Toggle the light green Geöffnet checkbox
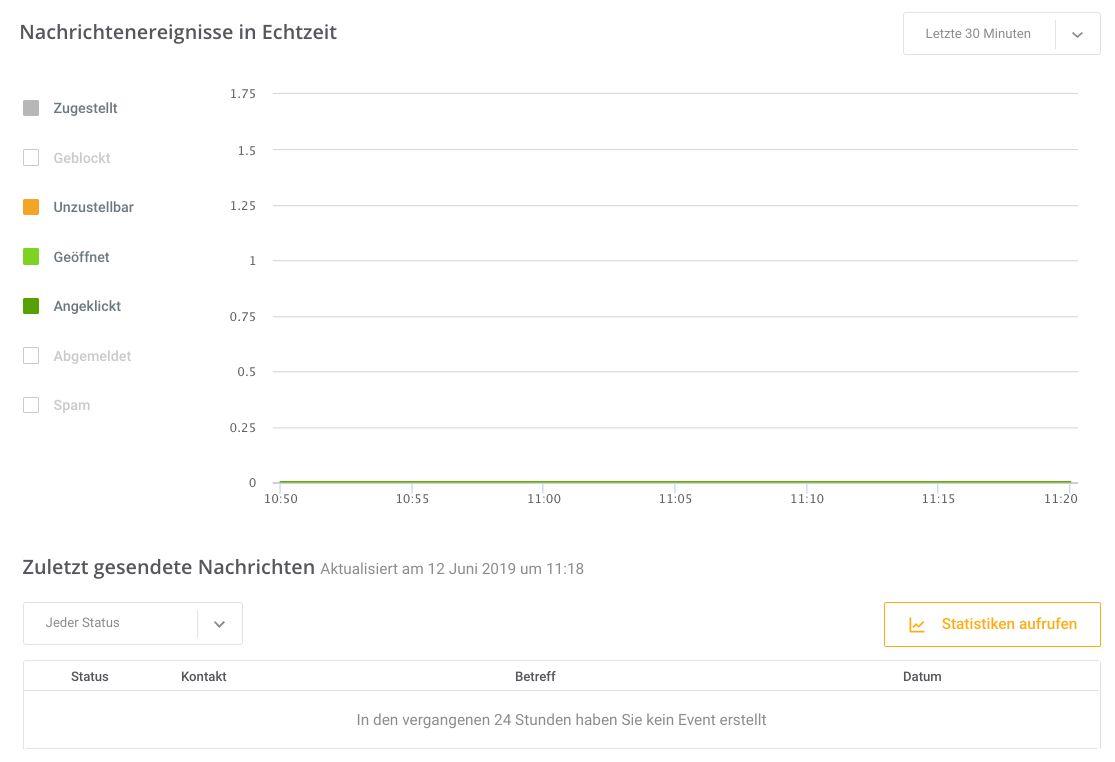The image size is (1115, 762). [x=31, y=257]
